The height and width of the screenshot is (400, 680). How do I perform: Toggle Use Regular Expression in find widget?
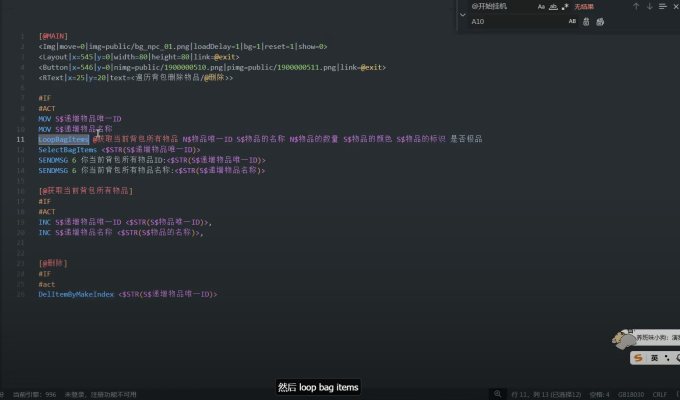pyautogui.click(x=565, y=6)
